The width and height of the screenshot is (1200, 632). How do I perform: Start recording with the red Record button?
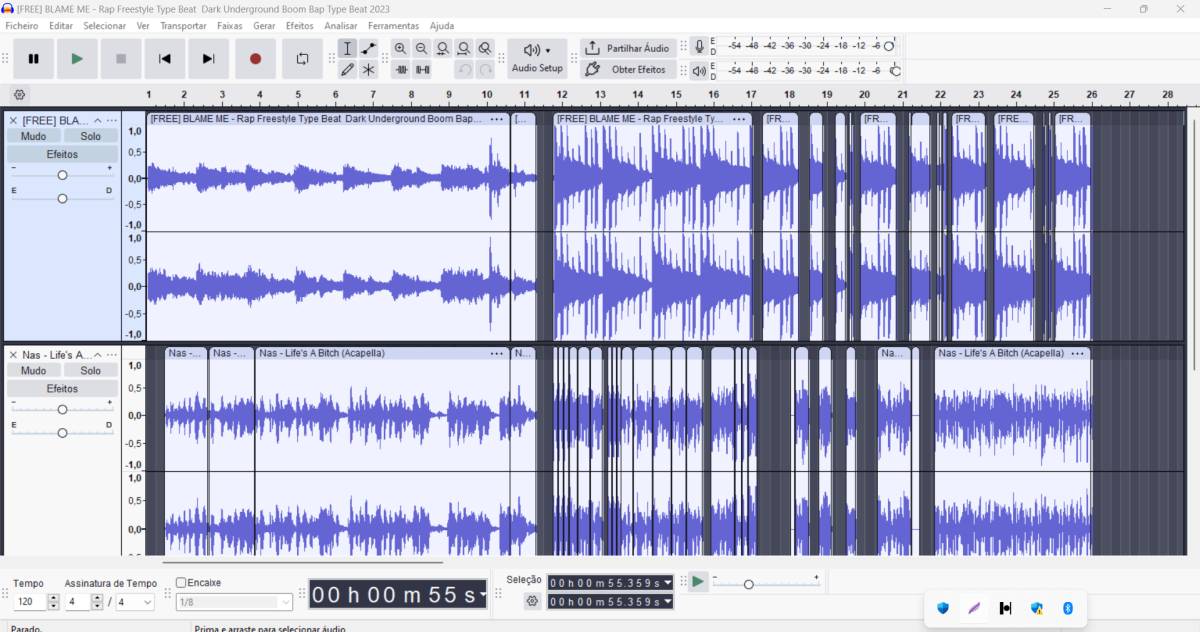coord(255,59)
